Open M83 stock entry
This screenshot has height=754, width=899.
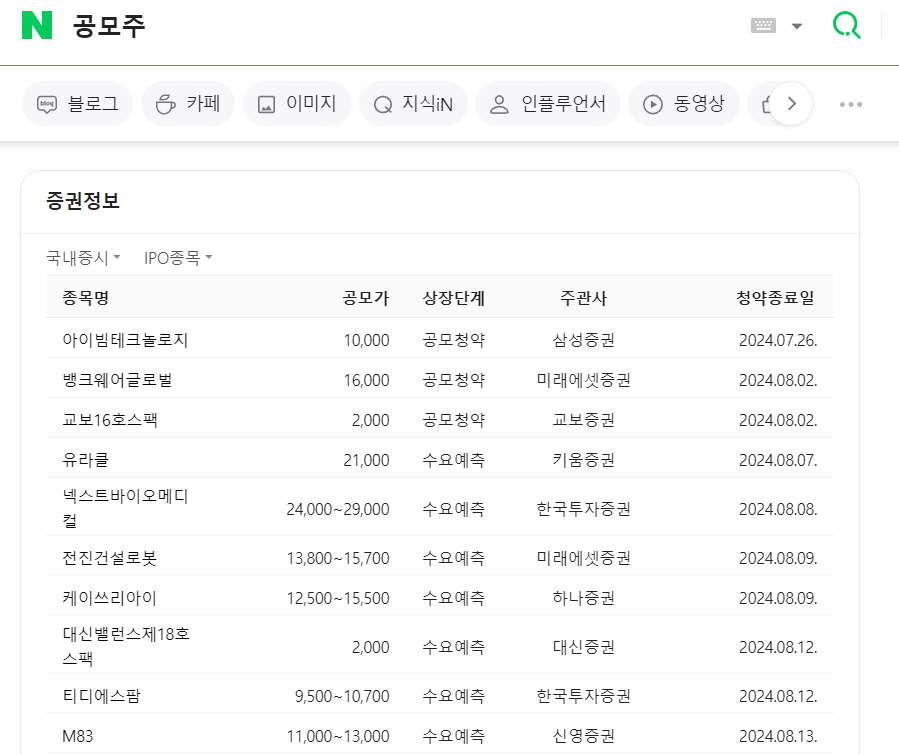(x=77, y=736)
